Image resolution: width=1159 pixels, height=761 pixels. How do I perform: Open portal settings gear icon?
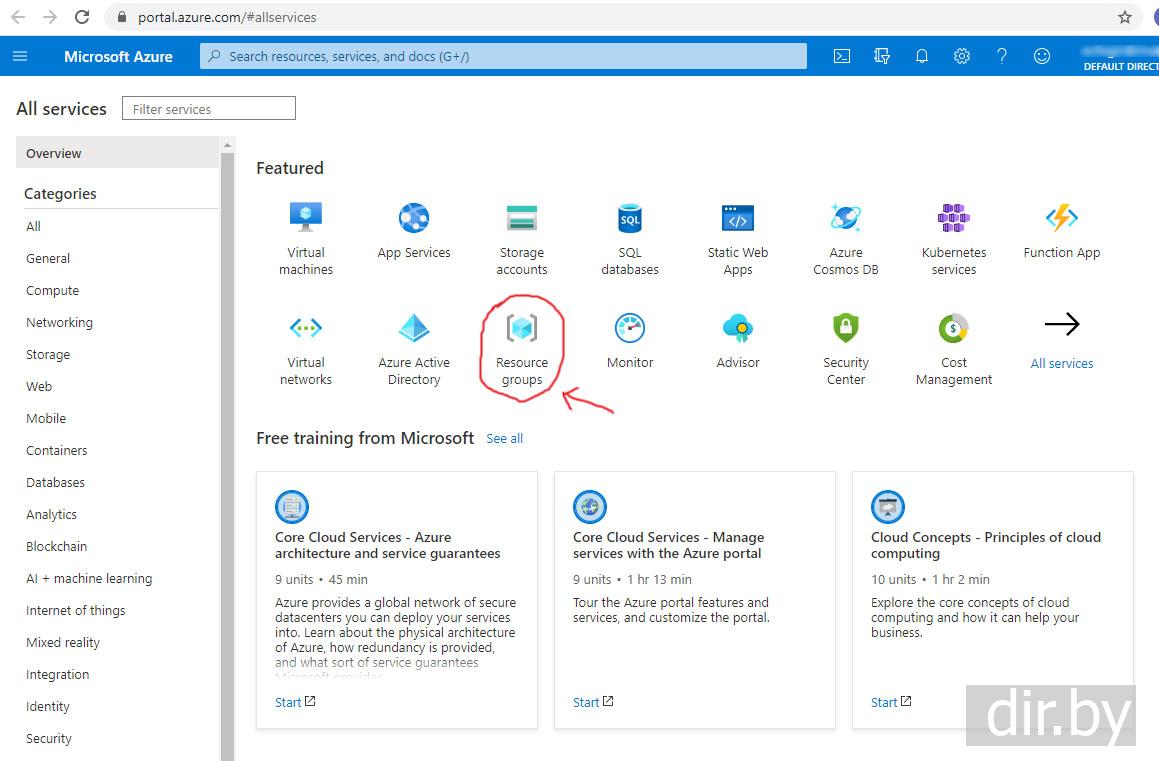962,57
